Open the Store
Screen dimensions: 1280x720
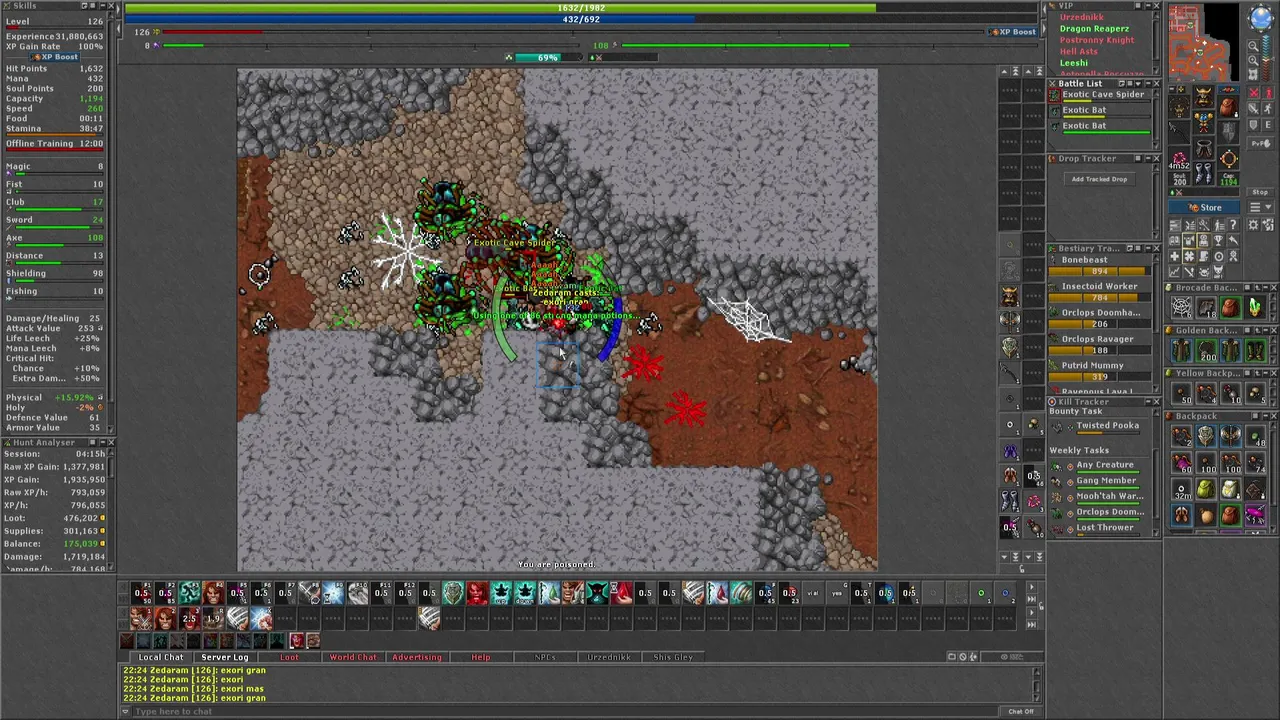coord(1204,207)
